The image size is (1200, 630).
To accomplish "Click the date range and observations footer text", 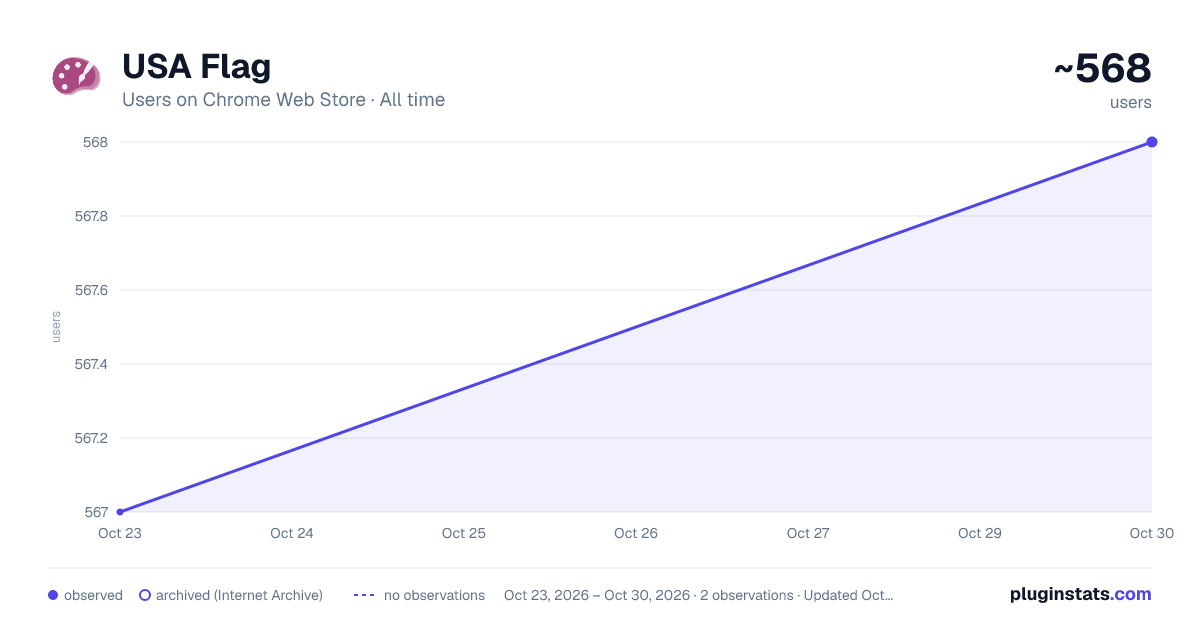I will (x=699, y=595).
